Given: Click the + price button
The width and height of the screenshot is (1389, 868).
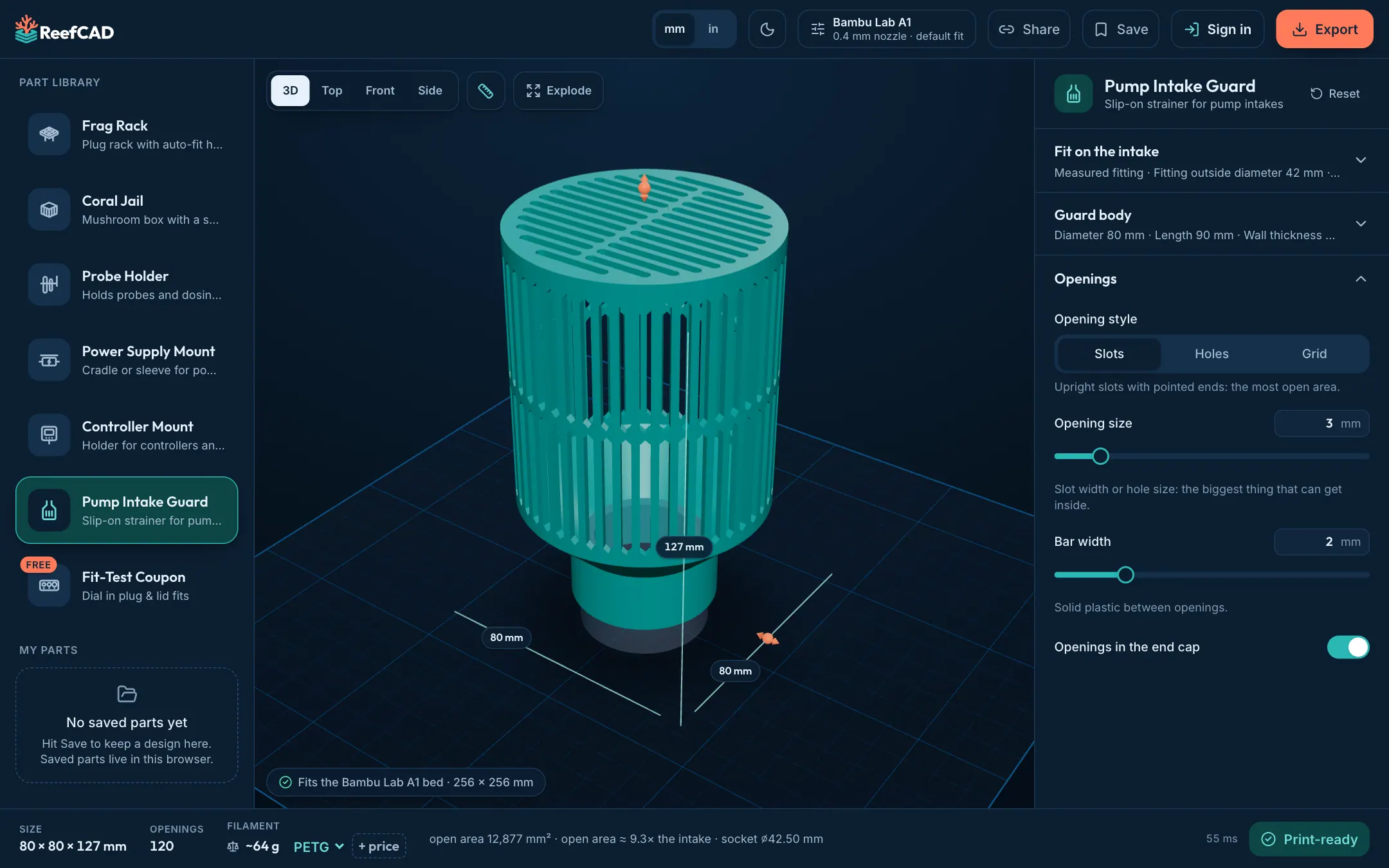Looking at the screenshot, I should point(379,846).
